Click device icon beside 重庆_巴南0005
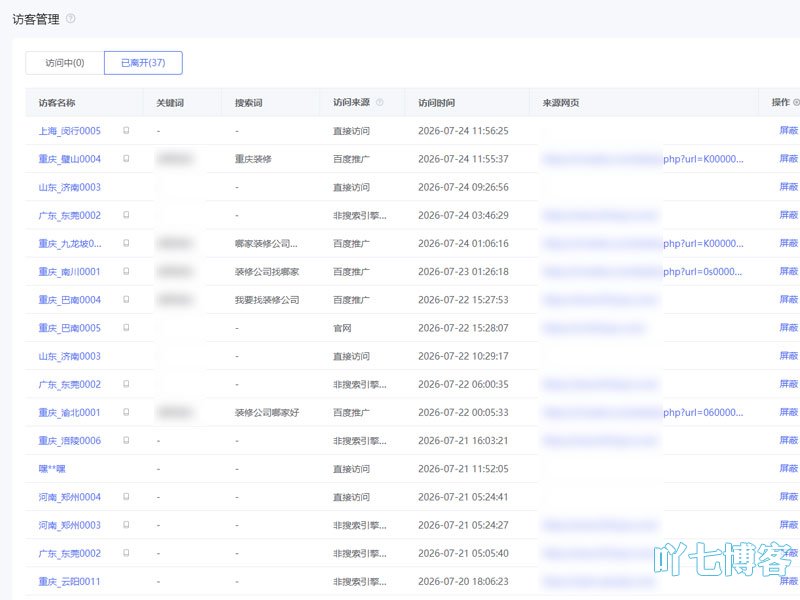The image size is (800, 600). 126,327
